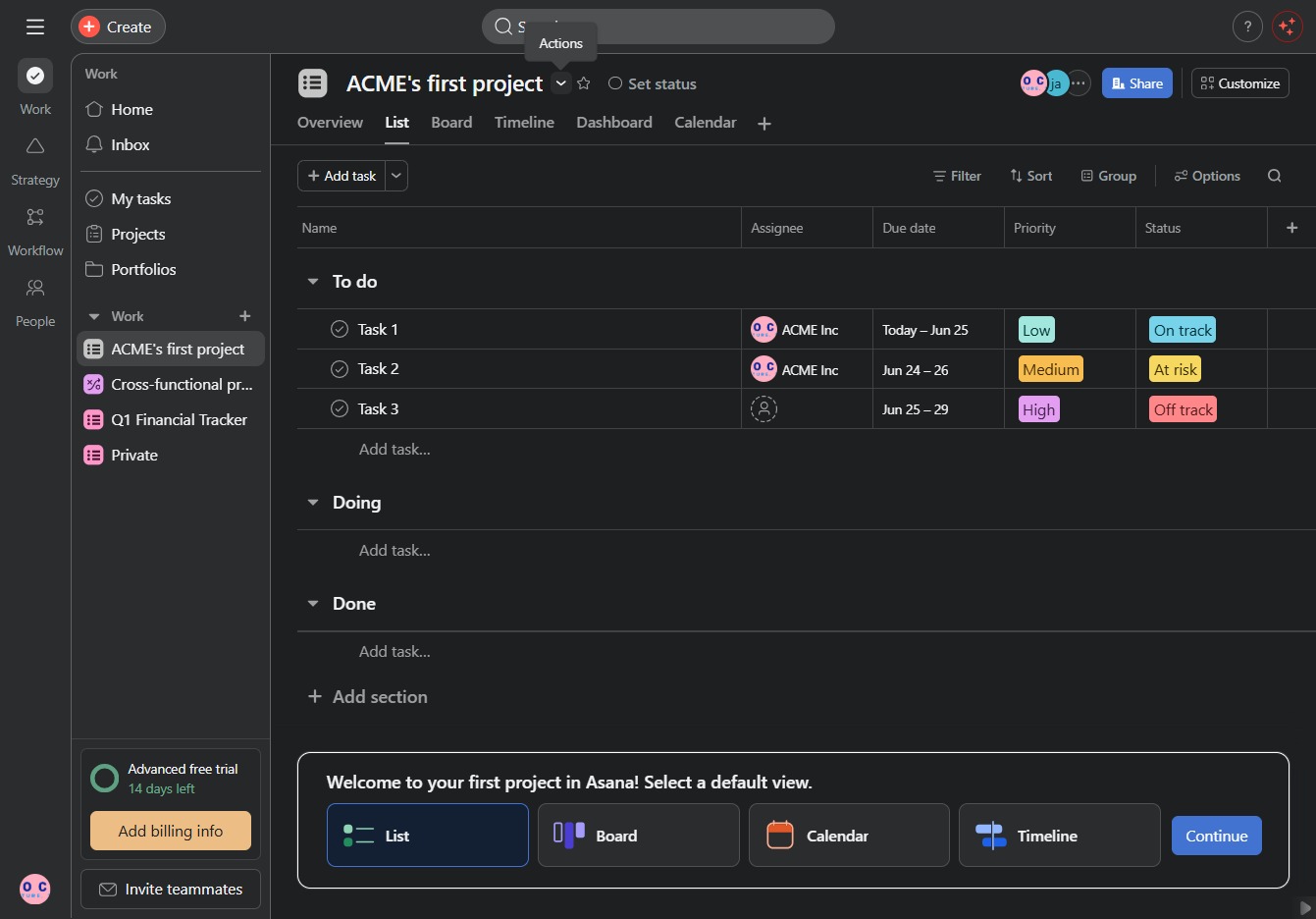This screenshot has width=1316, height=919.
Task: Select List as the default view
Action: coord(428,836)
